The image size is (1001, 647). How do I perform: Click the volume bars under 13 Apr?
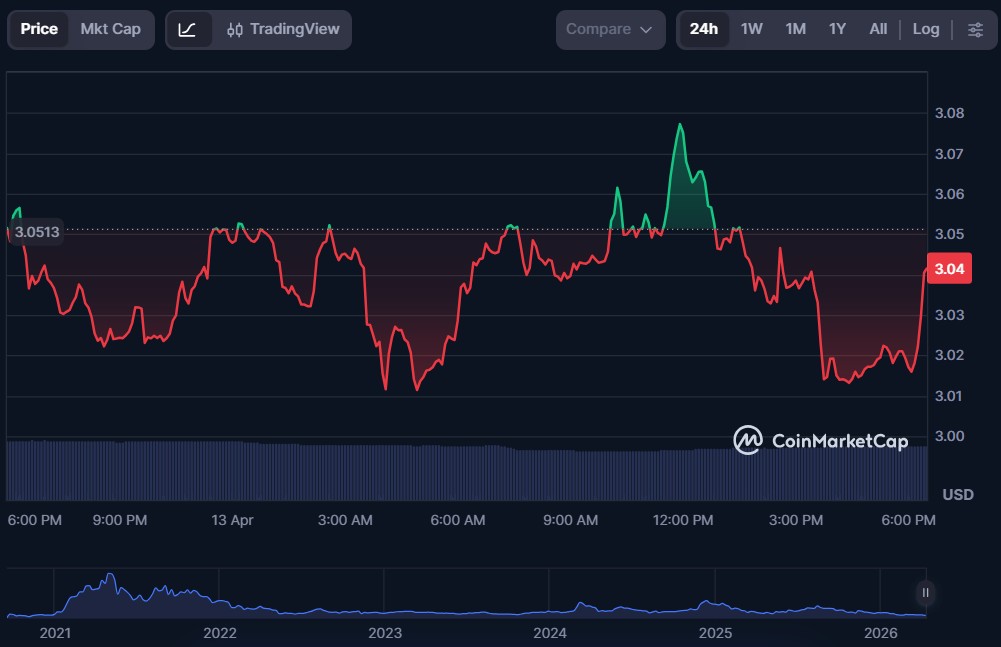coord(232,470)
